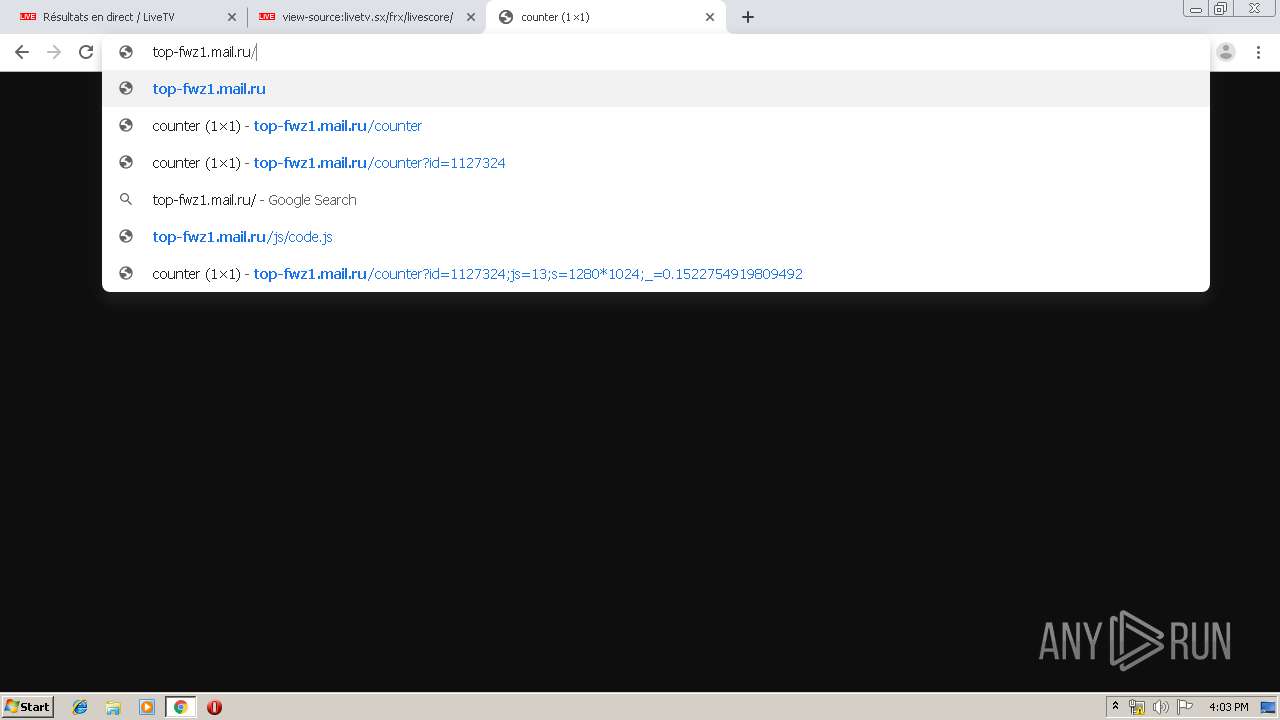Click the network status tray icon
1280x720 pixels.
(x=1137, y=707)
